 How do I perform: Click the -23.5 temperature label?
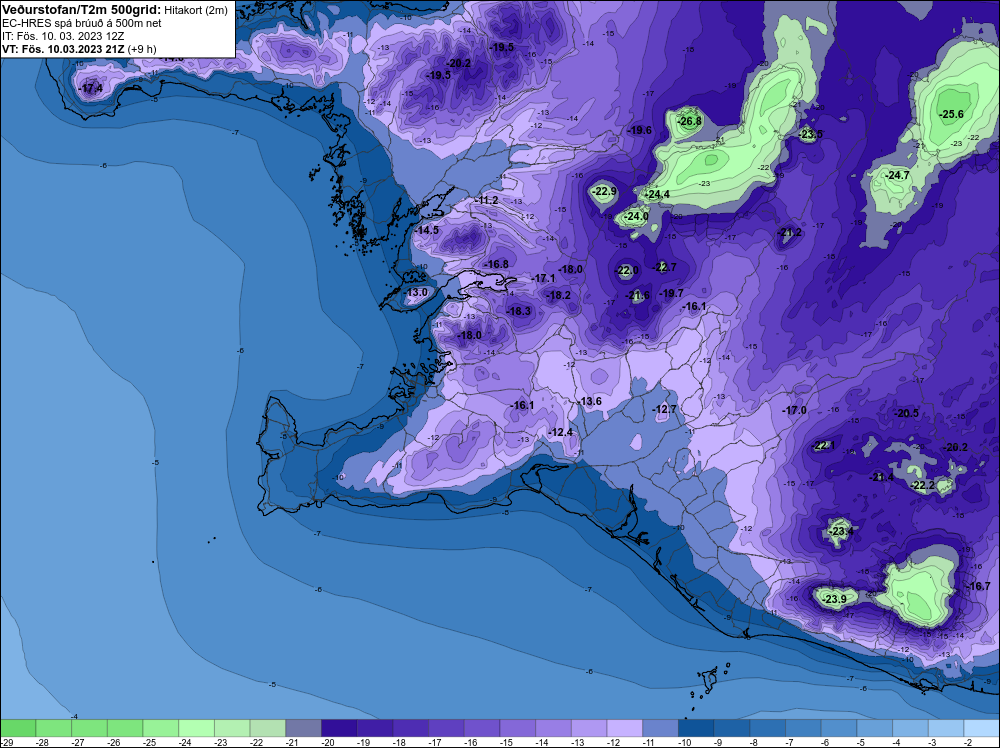(810, 134)
